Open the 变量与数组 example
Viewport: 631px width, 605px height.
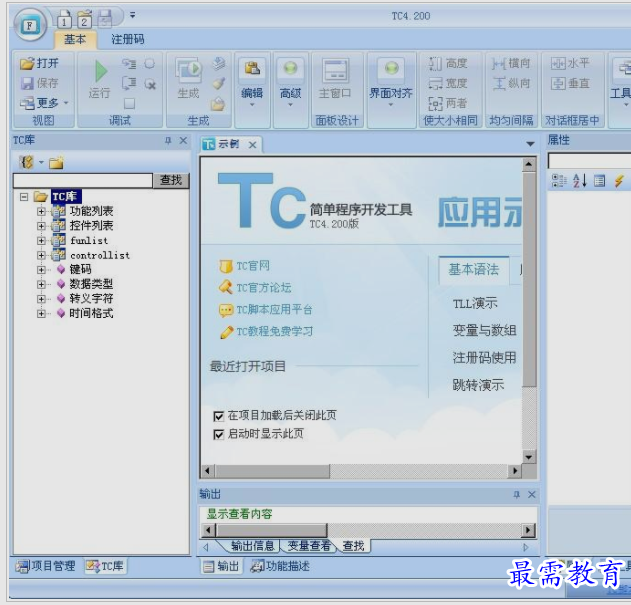coord(484,330)
